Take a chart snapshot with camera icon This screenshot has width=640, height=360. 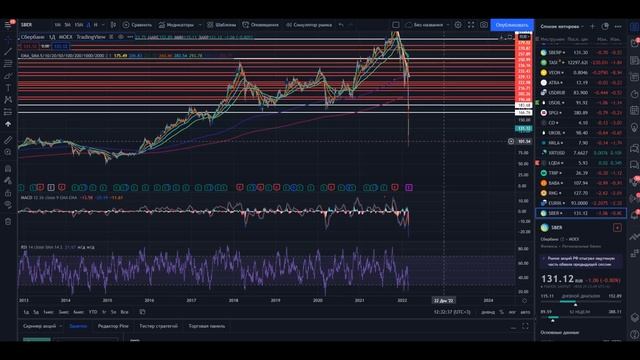point(484,25)
